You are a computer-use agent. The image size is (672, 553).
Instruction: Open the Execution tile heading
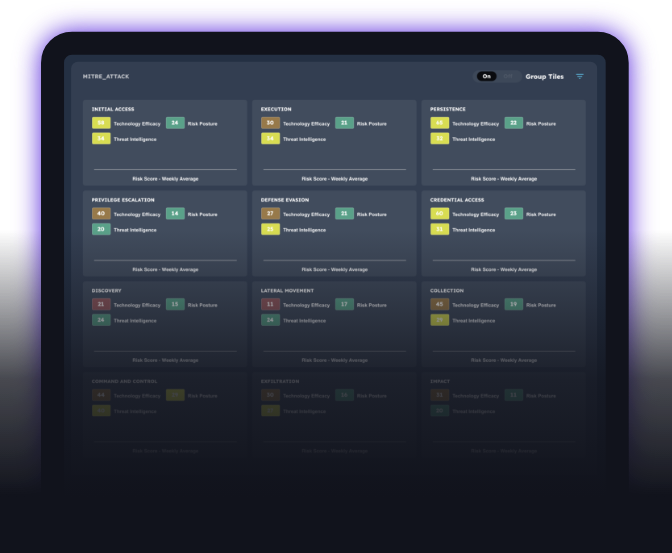pyautogui.click(x=276, y=109)
